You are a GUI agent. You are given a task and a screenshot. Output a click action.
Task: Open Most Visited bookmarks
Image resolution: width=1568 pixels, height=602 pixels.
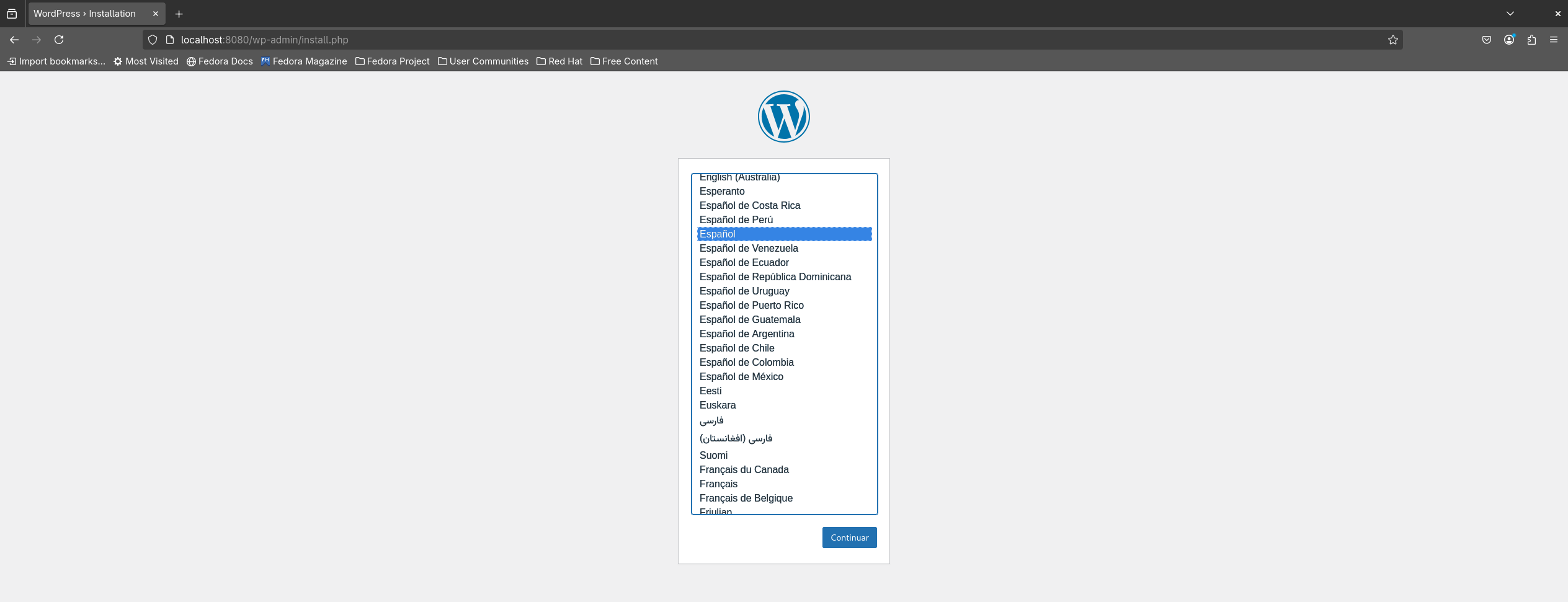146,61
